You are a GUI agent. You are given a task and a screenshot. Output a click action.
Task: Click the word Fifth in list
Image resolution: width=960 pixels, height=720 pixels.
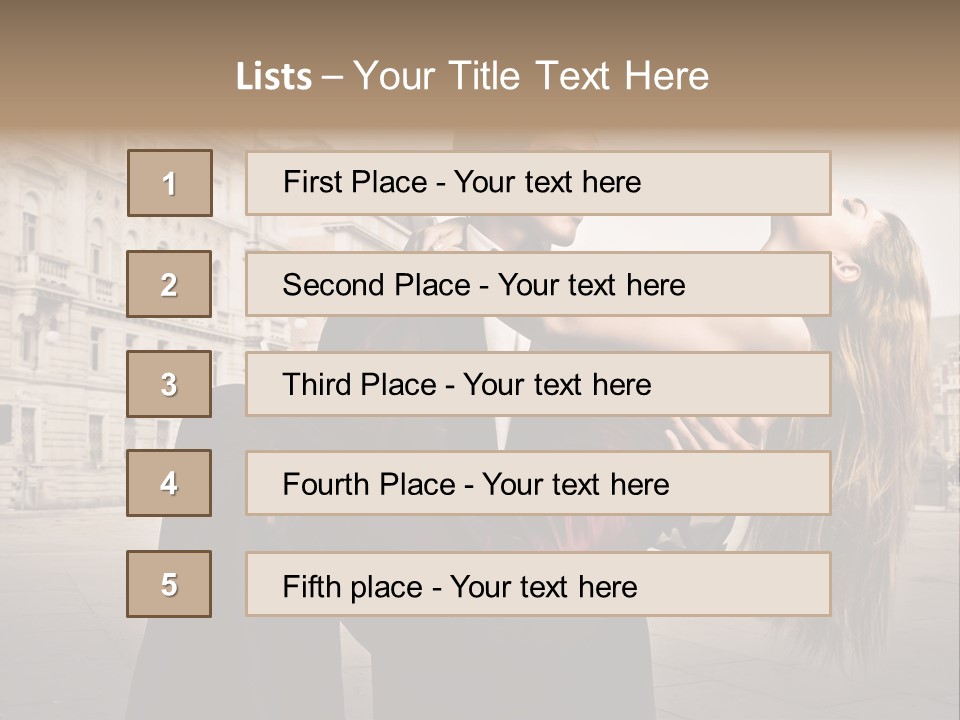pyautogui.click(x=311, y=587)
